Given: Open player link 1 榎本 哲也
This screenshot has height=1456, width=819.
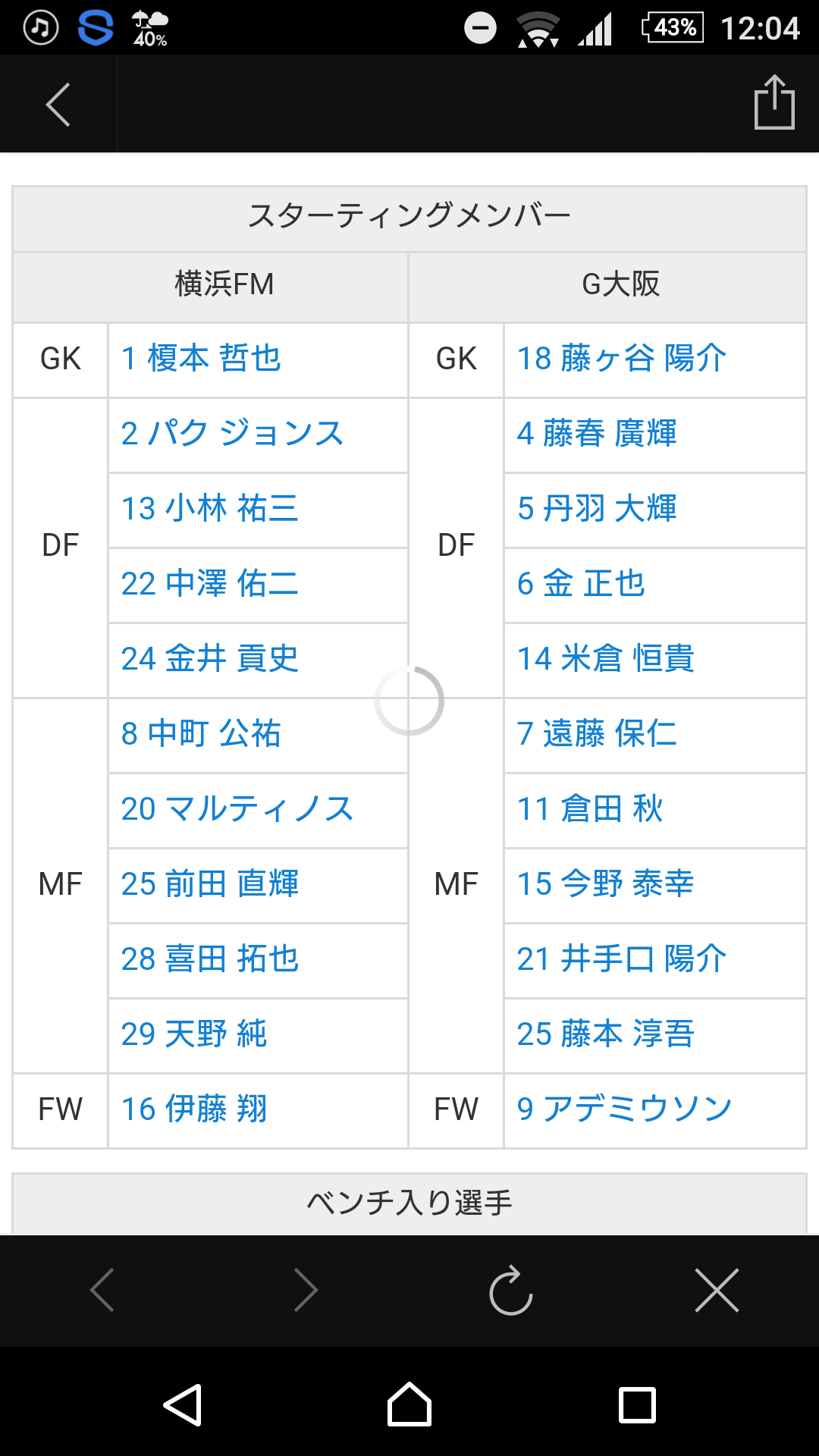Looking at the screenshot, I should pyautogui.click(x=201, y=359).
